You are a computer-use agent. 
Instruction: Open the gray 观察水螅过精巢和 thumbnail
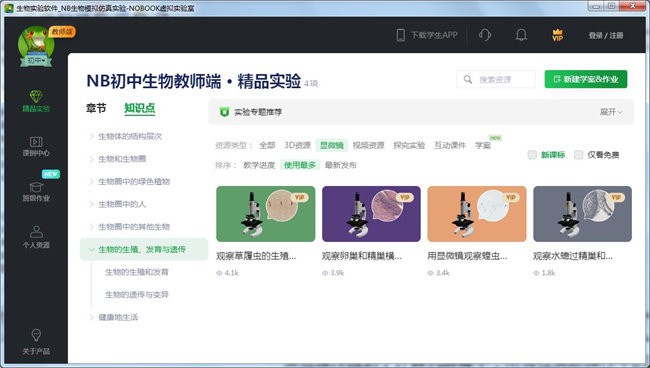click(582, 214)
